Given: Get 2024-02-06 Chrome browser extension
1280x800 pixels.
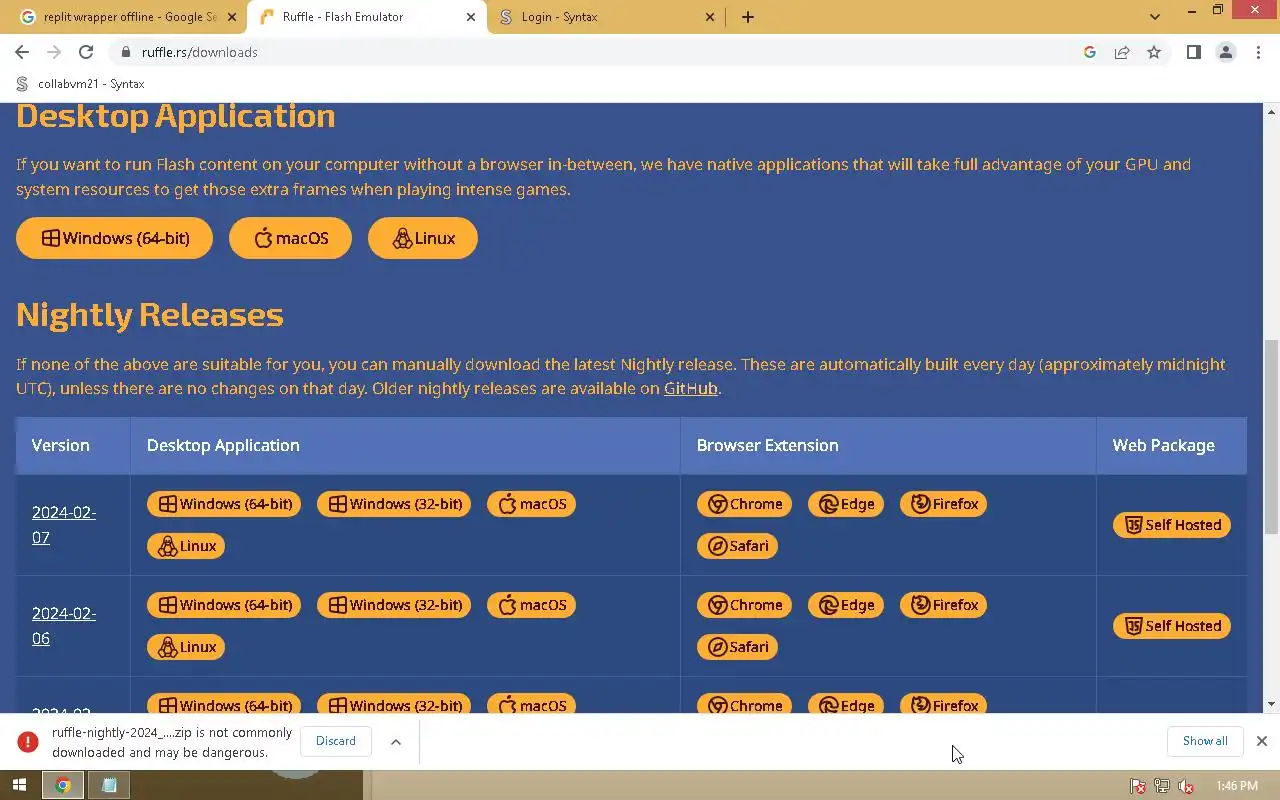Looking at the screenshot, I should coord(744,605).
